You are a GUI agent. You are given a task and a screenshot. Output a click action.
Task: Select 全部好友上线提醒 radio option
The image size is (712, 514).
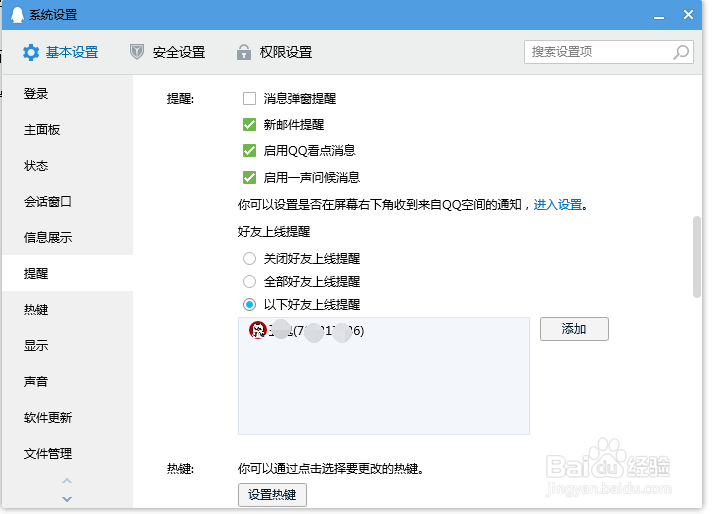pos(249,282)
